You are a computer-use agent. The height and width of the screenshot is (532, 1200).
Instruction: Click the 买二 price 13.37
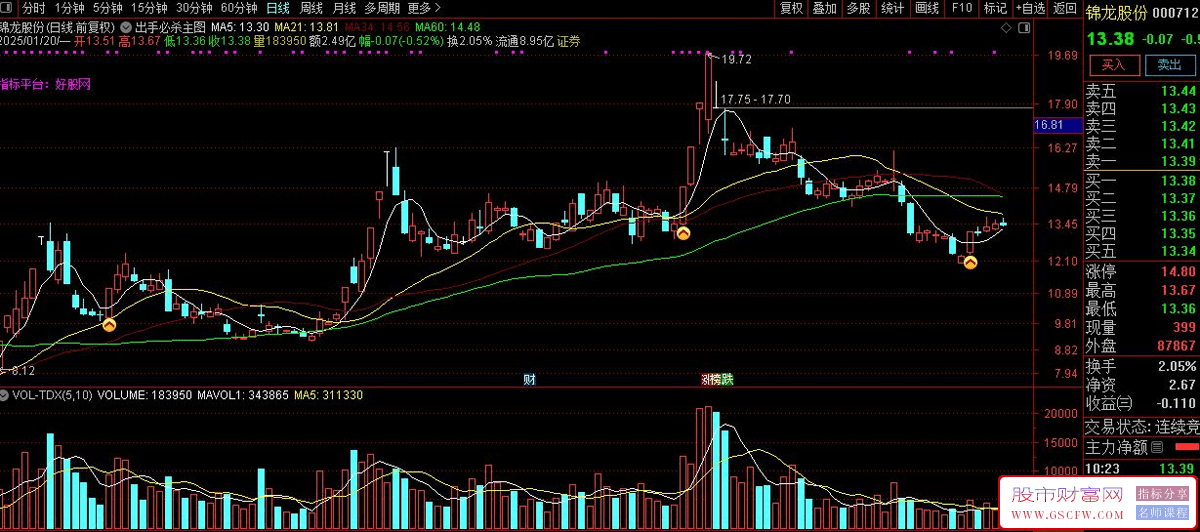tap(1178, 198)
